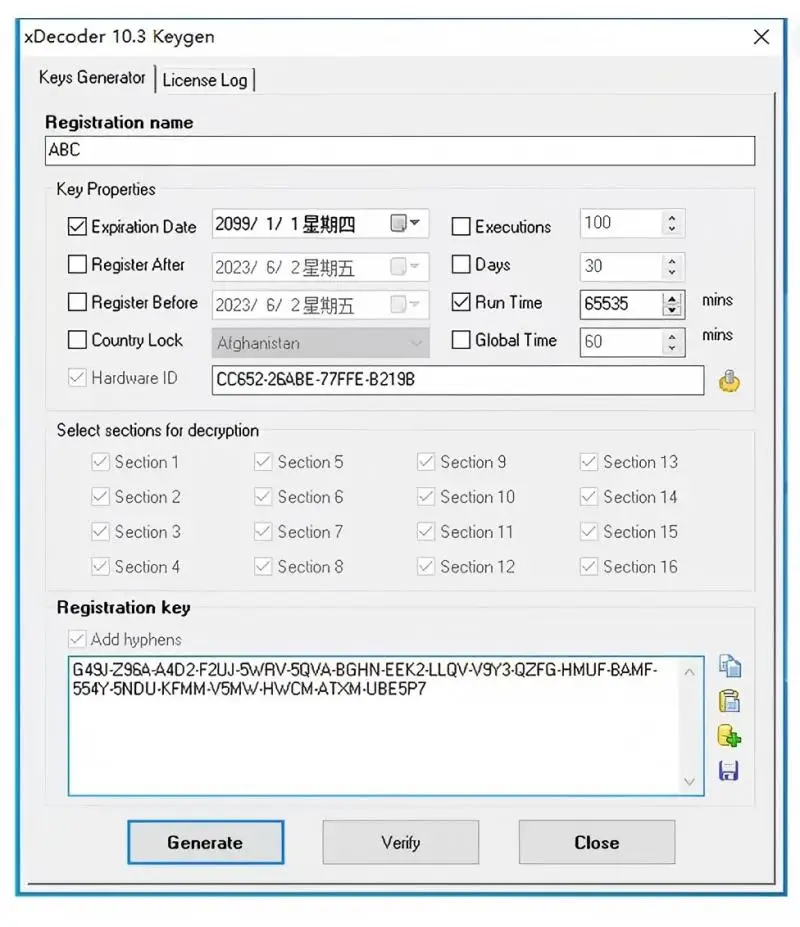Screen dimensions: 800x927
Task: Click the hardware ID paste icon
Action: point(729,381)
